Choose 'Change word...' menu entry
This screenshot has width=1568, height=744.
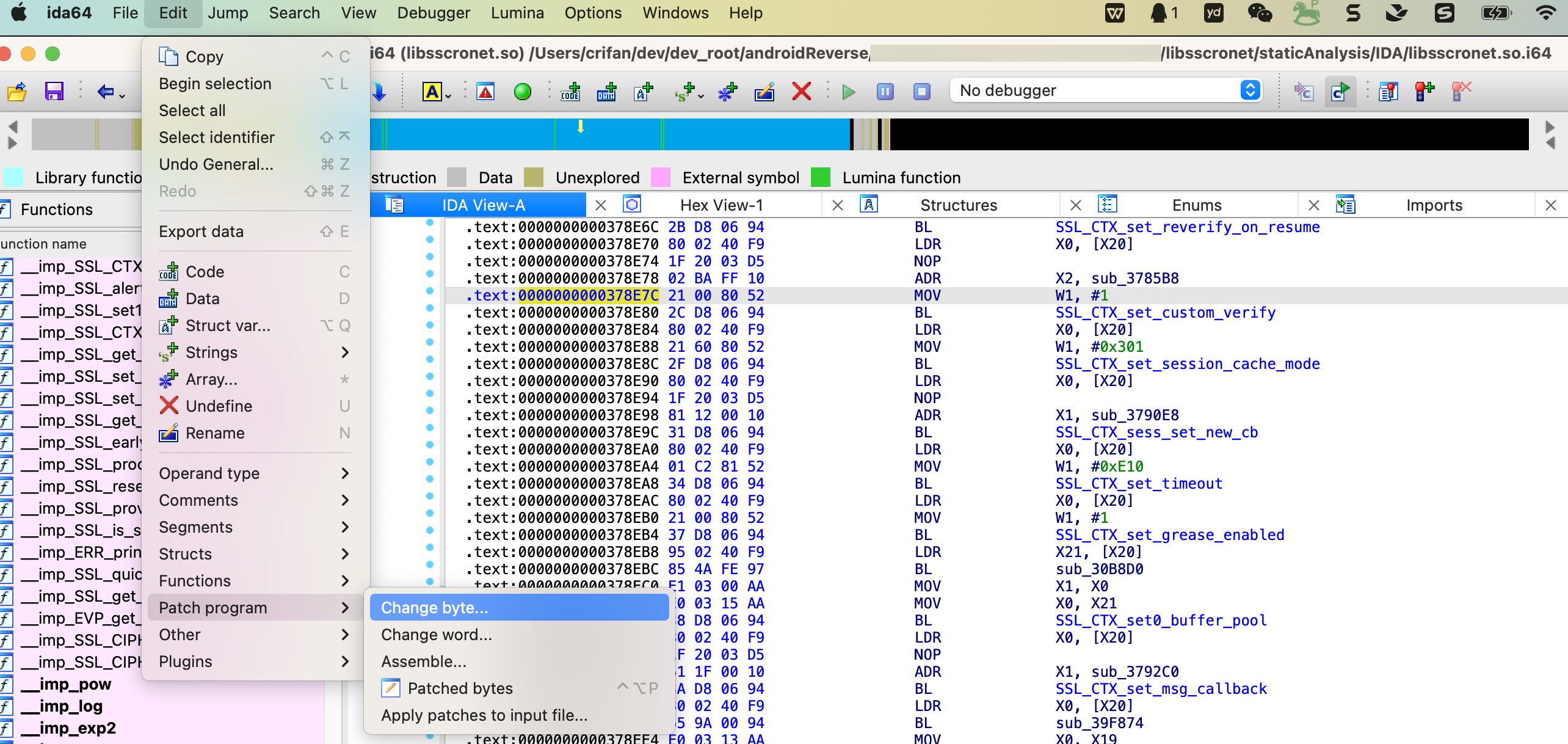point(519,635)
